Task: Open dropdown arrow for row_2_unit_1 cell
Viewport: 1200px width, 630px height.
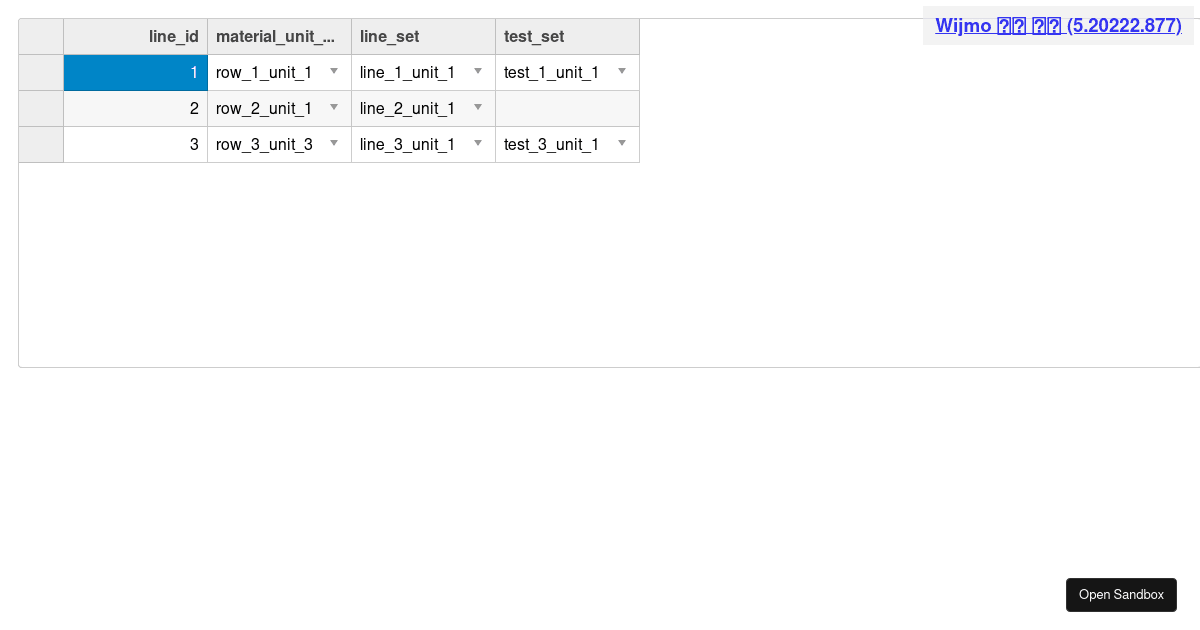Action: pyautogui.click(x=334, y=108)
